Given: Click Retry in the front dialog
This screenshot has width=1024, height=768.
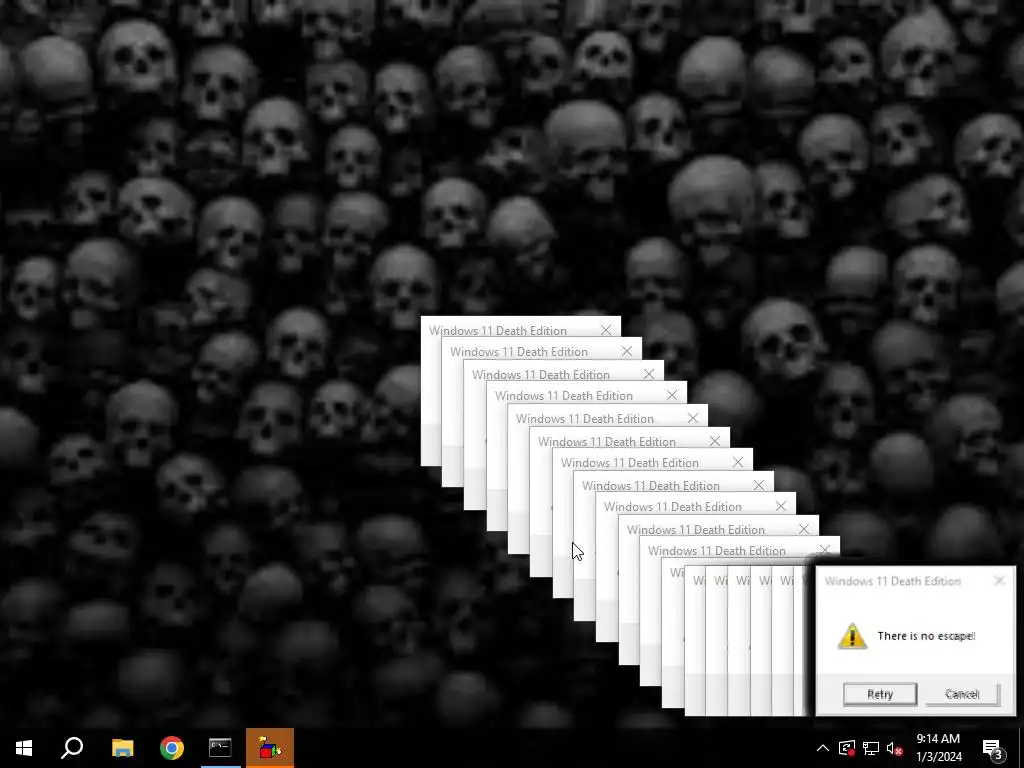Looking at the screenshot, I should 880,694.
